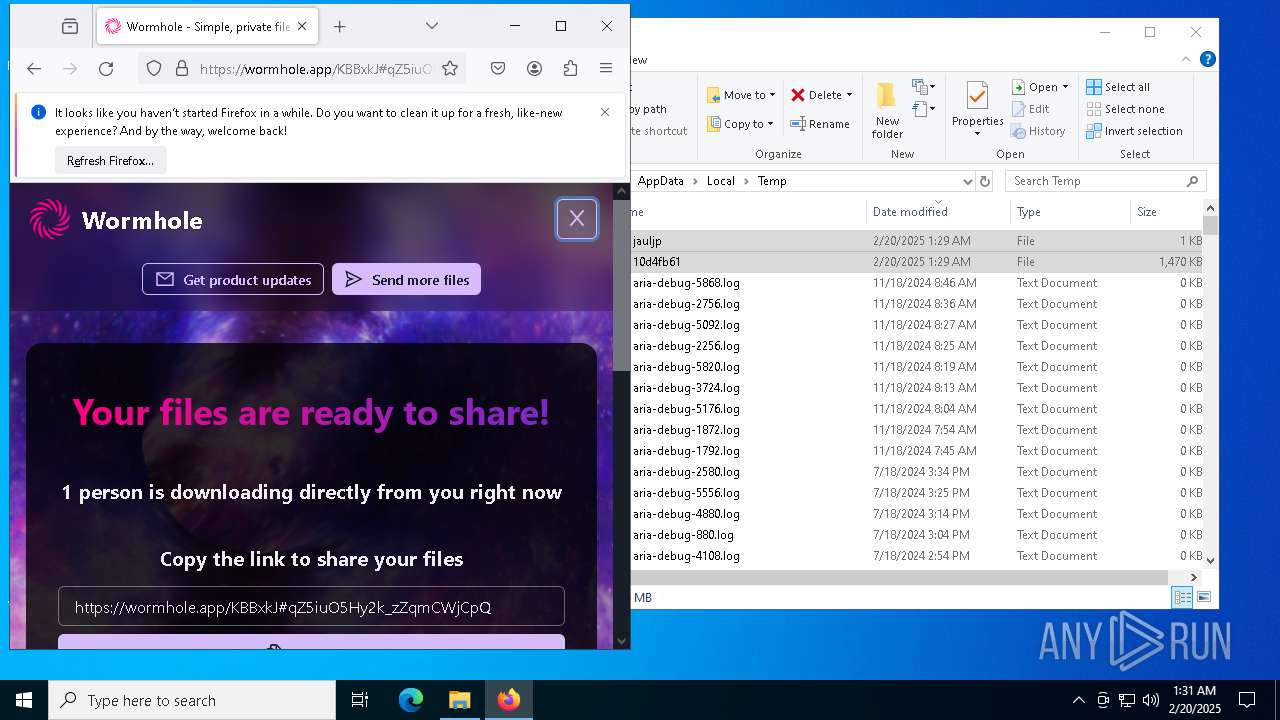Screen dimensions: 1280x720
Task: Dismiss the Refresh Firefox notification
Action: [x=605, y=112]
